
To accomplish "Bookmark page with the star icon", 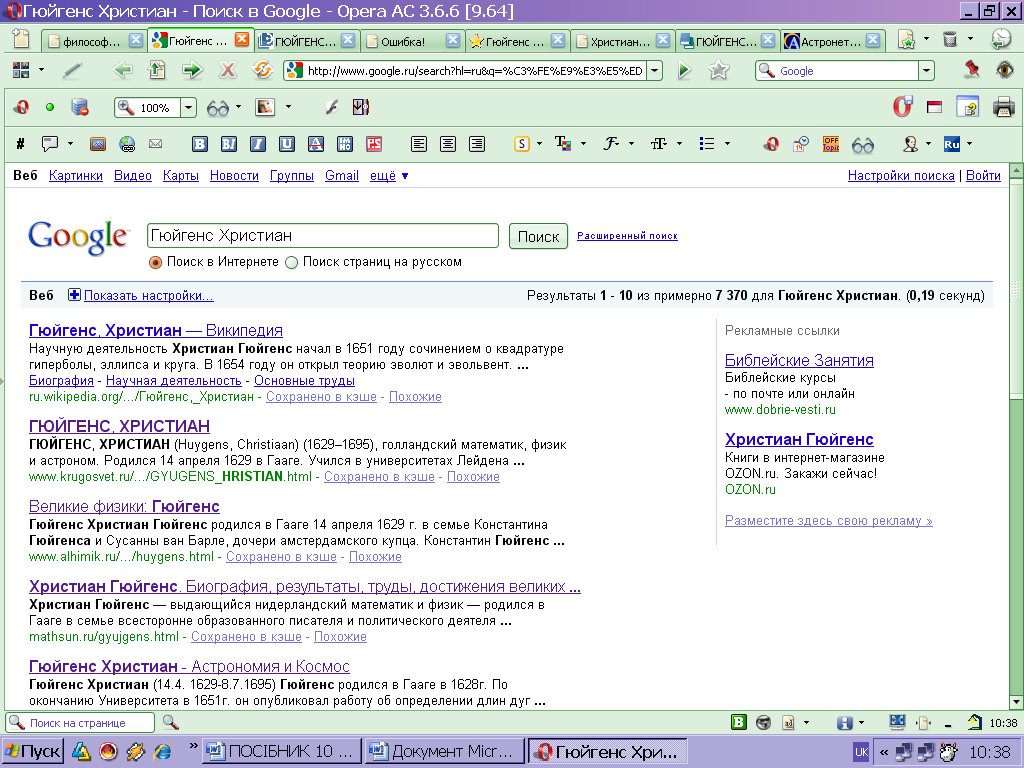I will [x=718, y=71].
